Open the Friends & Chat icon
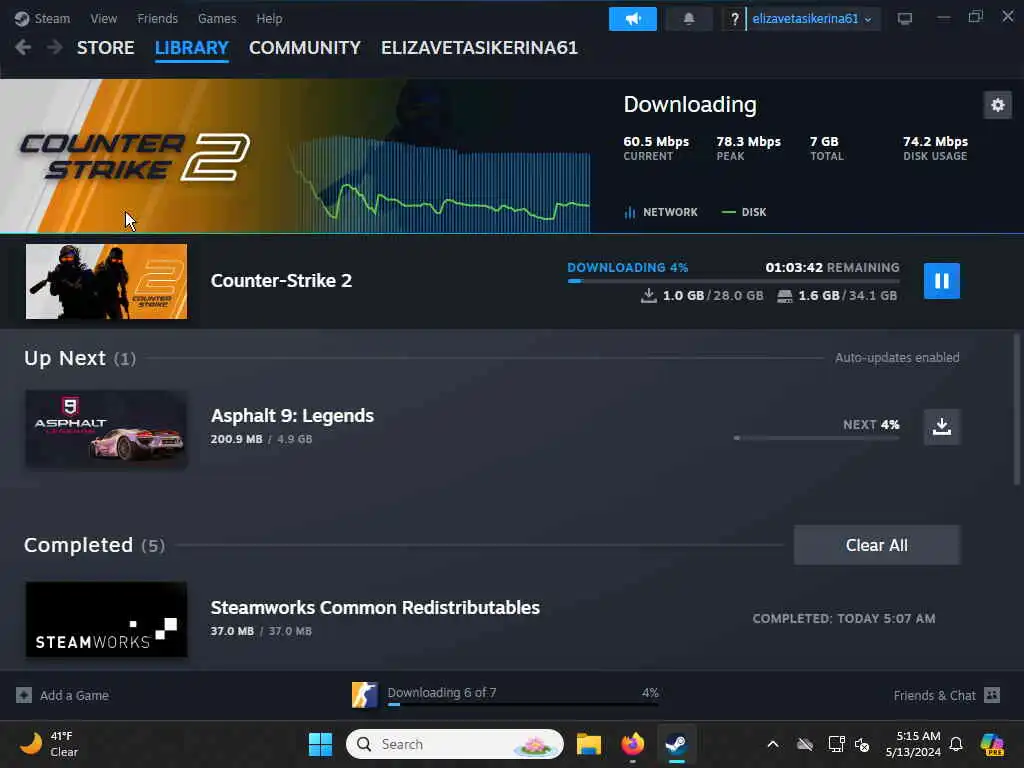The height and width of the screenshot is (768, 1024). (x=991, y=695)
